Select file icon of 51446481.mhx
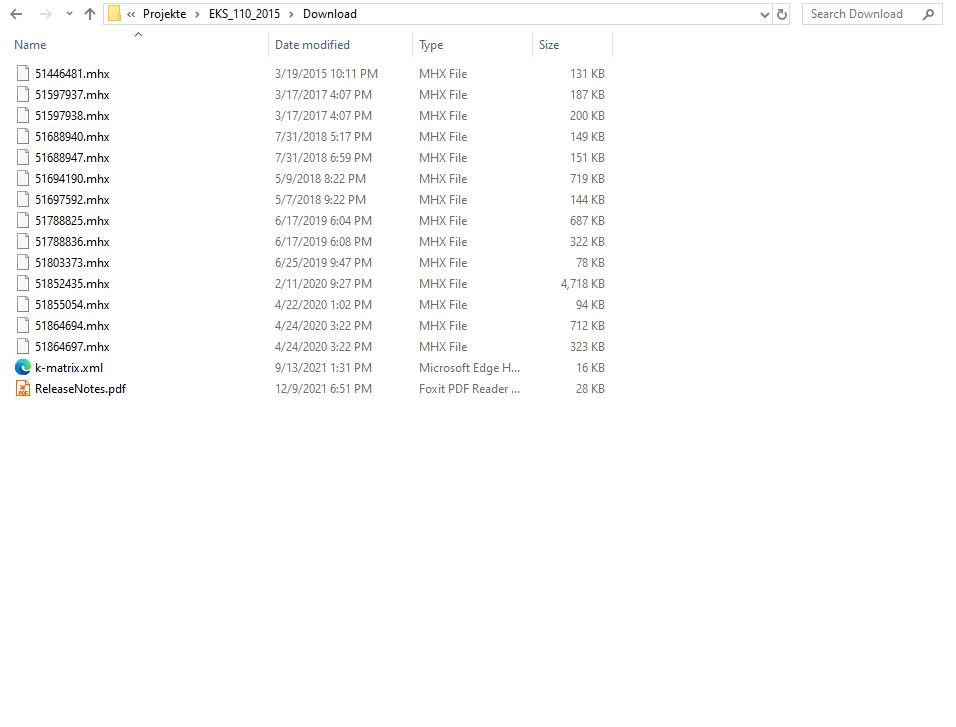This screenshot has height=727, width=956. tap(23, 73)
